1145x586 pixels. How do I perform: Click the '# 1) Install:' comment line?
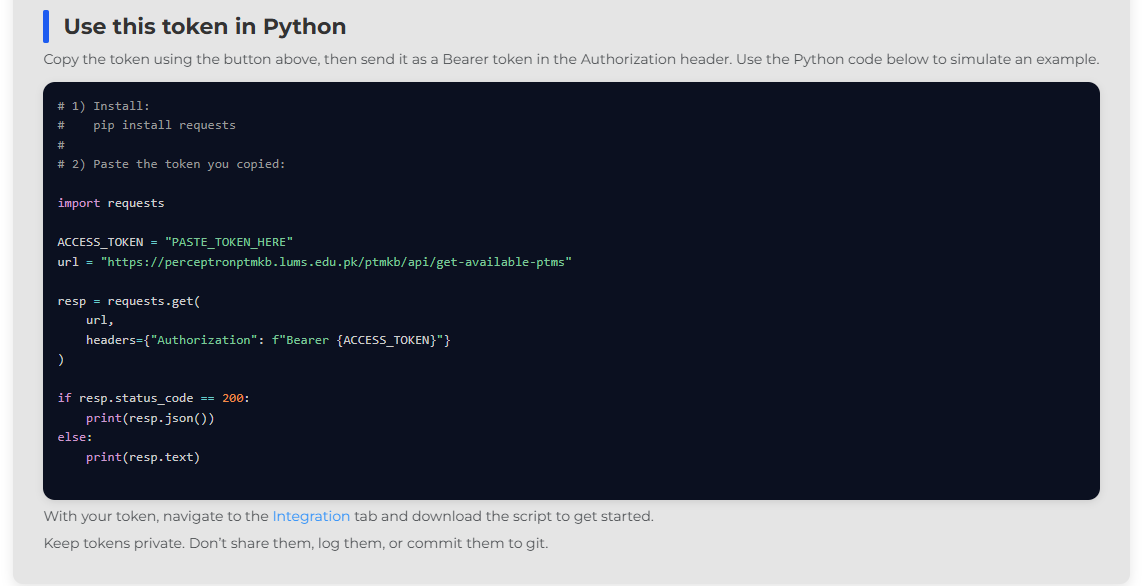[x=103, y=106]
